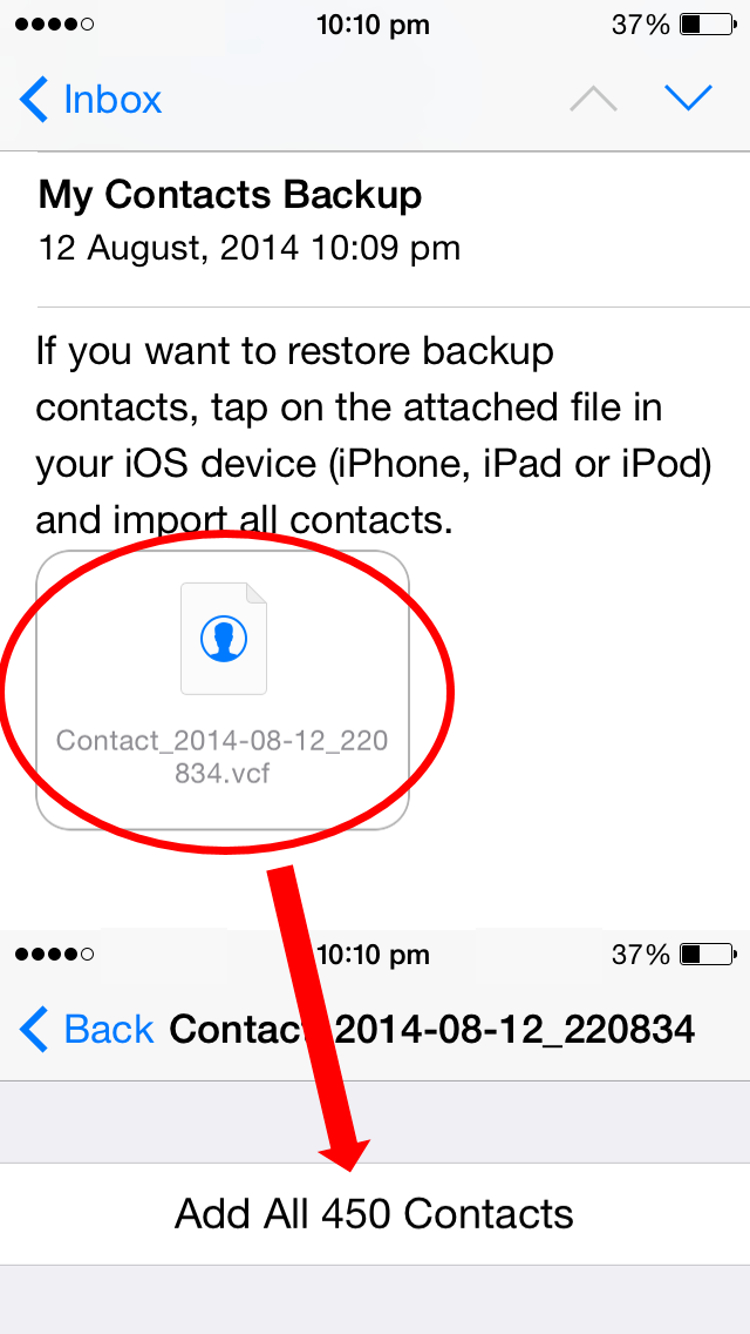Tap the bold Contact_2014-08-12_220834 navigation title
The height and width of the screenshot is (1334, 750).
[x=432, y=1029]
